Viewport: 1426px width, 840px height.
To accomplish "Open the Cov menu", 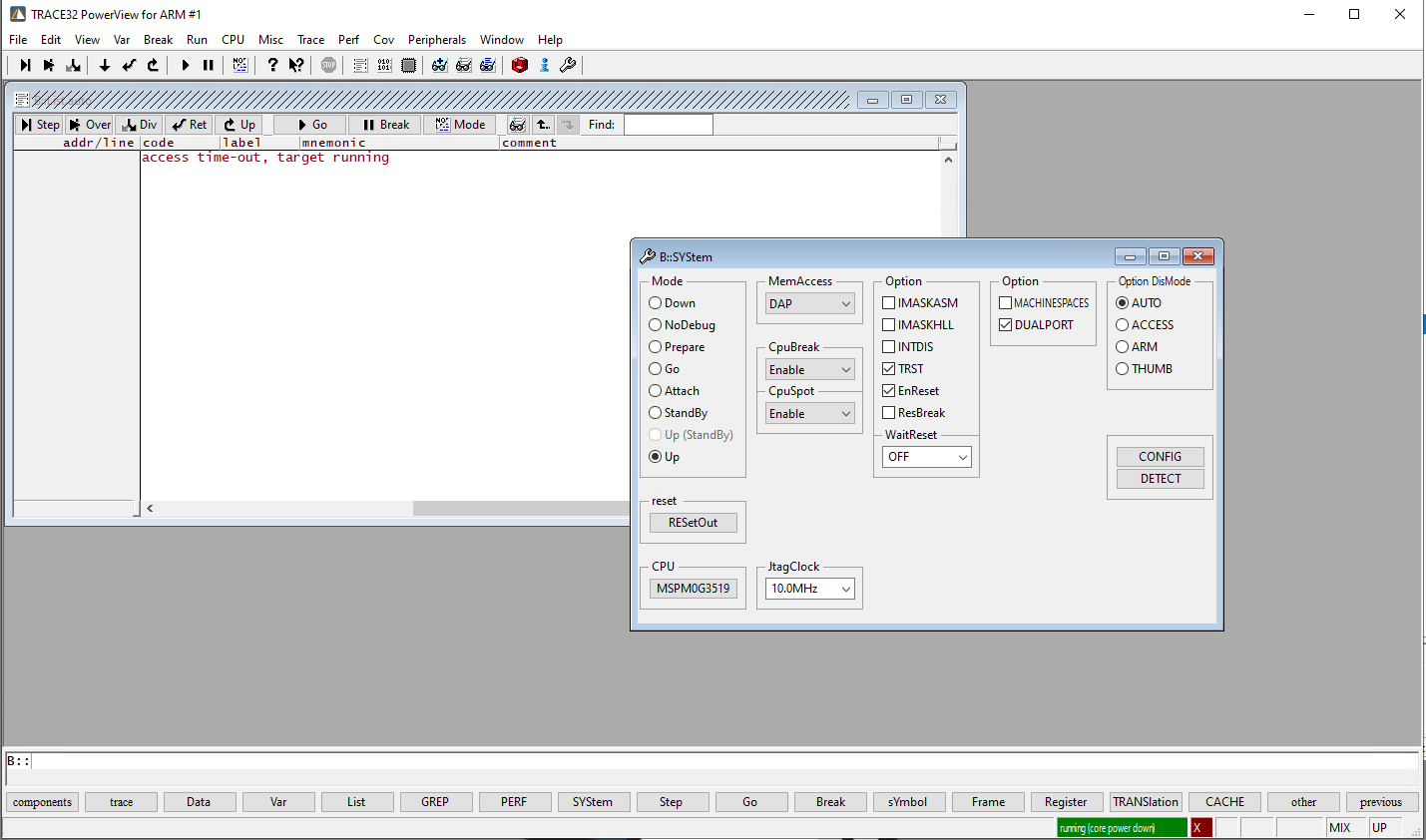I will coord(383,40).
